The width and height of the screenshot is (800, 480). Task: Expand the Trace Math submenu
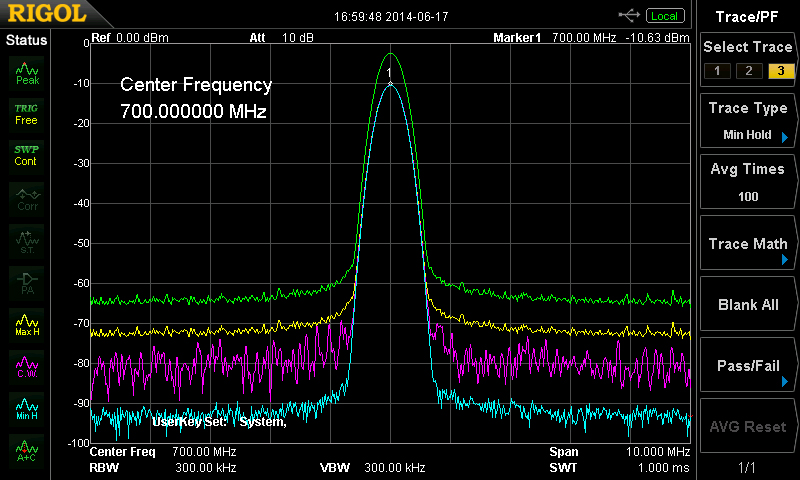click(x=747, y=245)
